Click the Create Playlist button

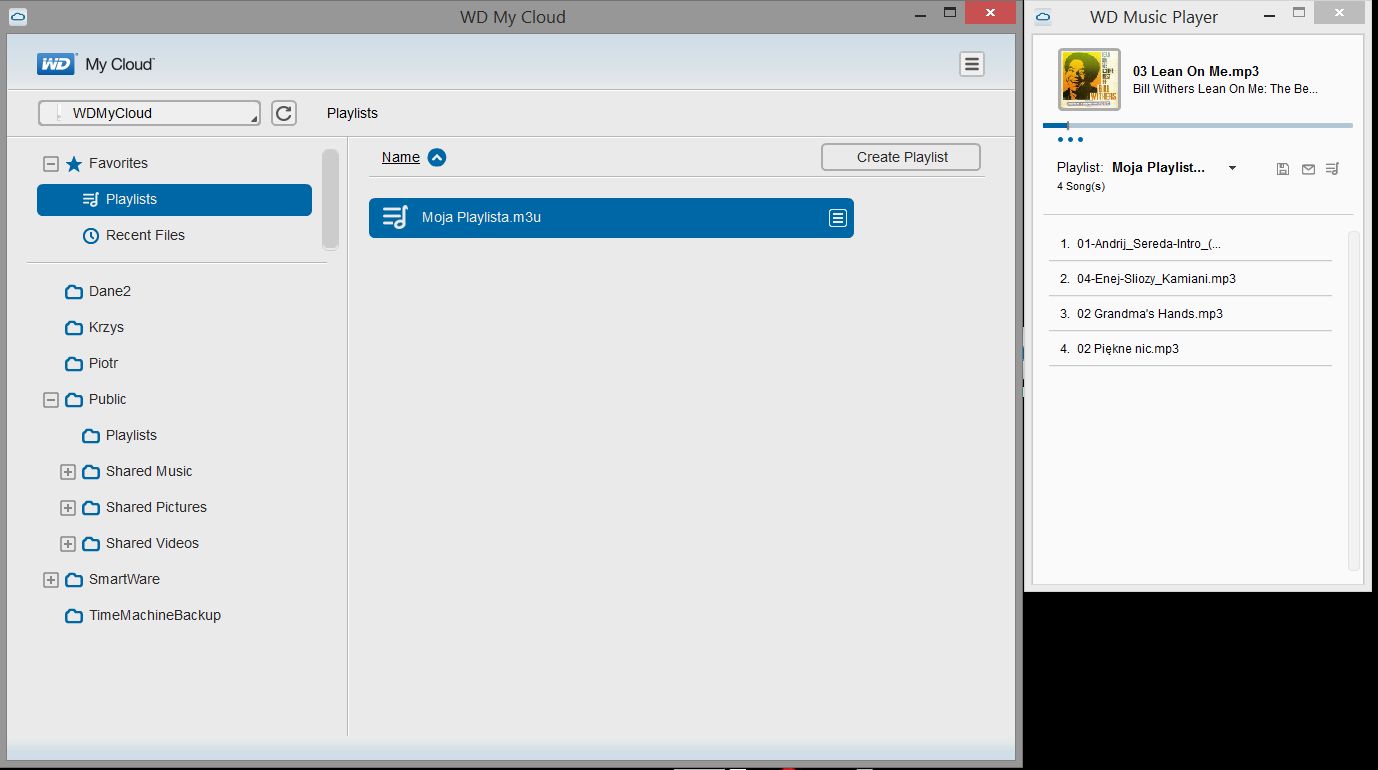(901, 157)
